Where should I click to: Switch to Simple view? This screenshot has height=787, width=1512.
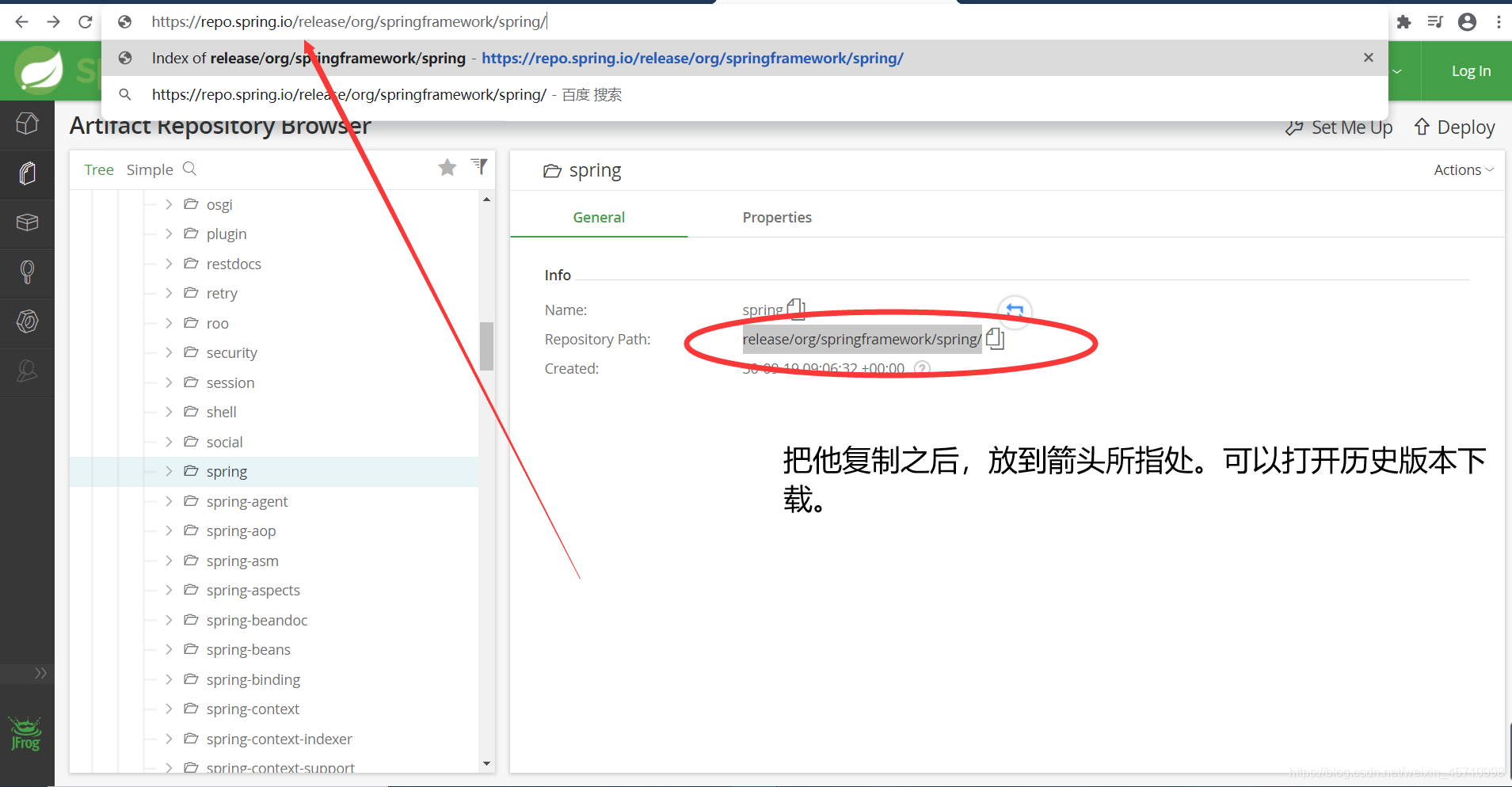coord(150,170)
